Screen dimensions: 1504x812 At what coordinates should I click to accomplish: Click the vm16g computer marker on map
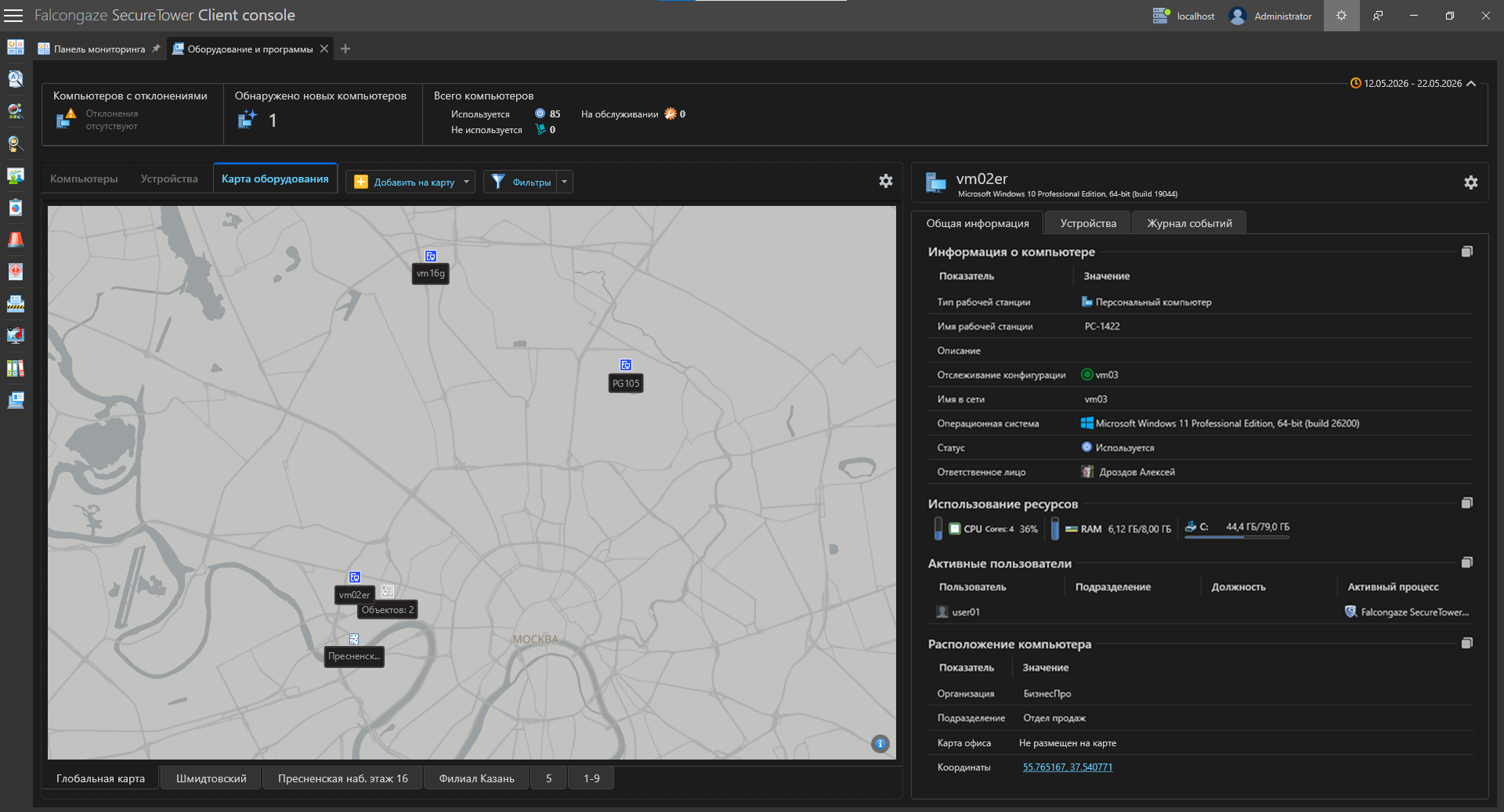click(x=431, y=256)
